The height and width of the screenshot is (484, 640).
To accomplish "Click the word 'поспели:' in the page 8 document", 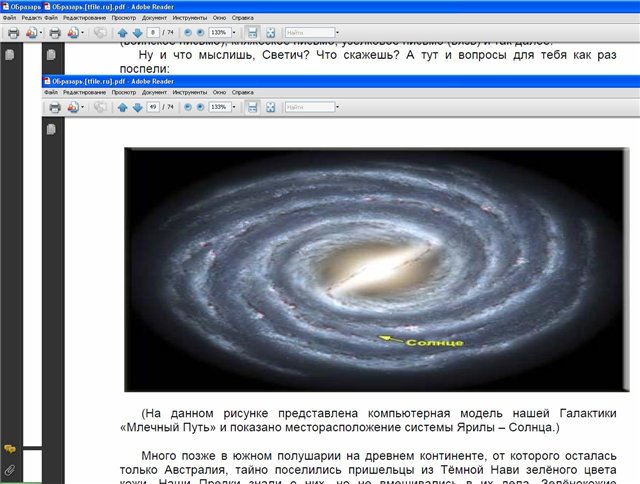I will (144, 69).
